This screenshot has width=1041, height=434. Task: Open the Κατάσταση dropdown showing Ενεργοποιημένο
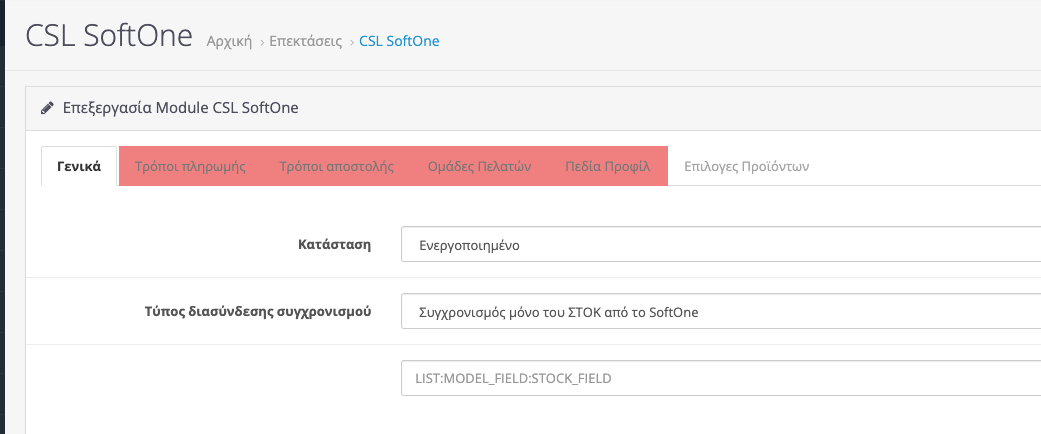[721, 244]
